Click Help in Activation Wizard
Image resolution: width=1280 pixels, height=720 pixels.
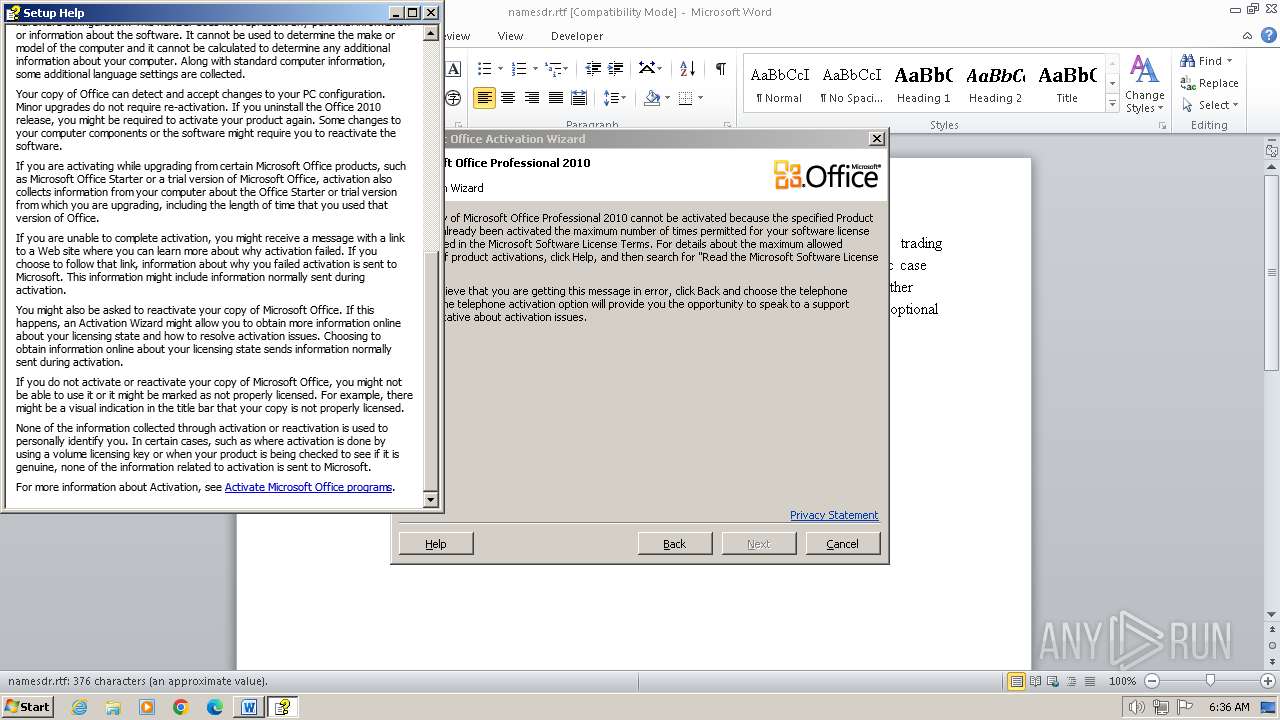click(x=436, y=544)
